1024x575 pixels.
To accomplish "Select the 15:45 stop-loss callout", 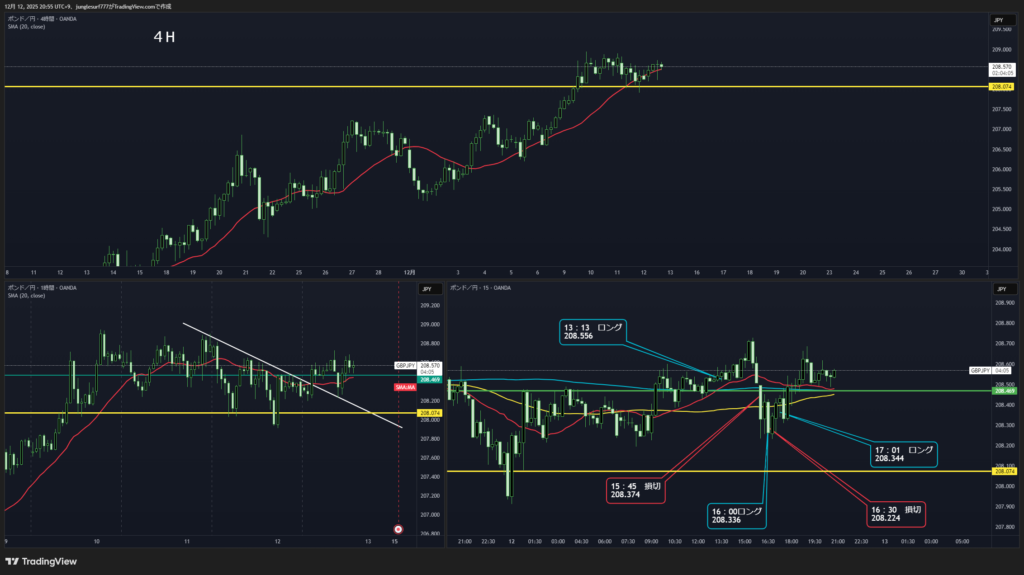I will pyautogui.click(x=634, y=489).
